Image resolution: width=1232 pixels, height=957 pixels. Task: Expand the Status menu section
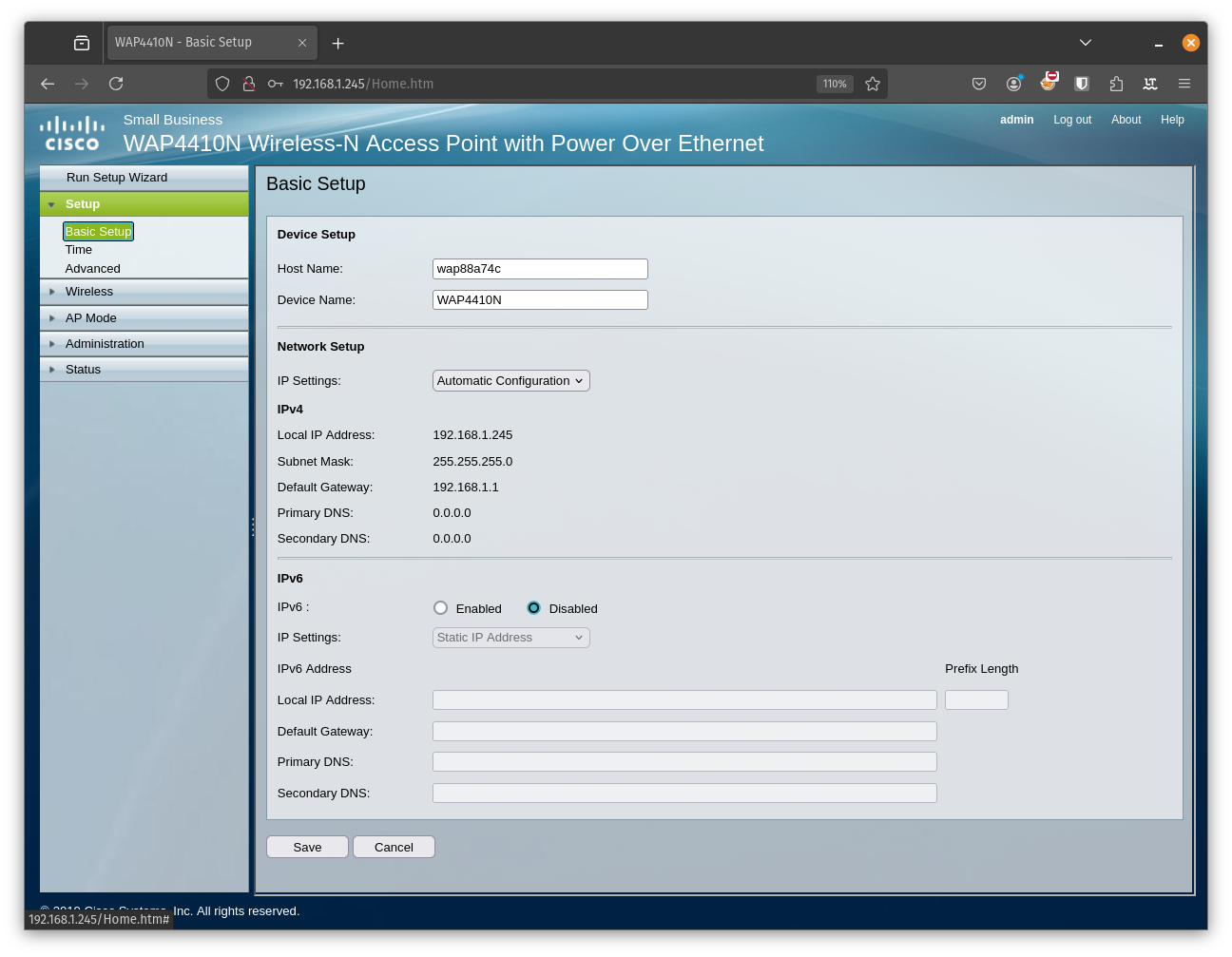(83, 370)
